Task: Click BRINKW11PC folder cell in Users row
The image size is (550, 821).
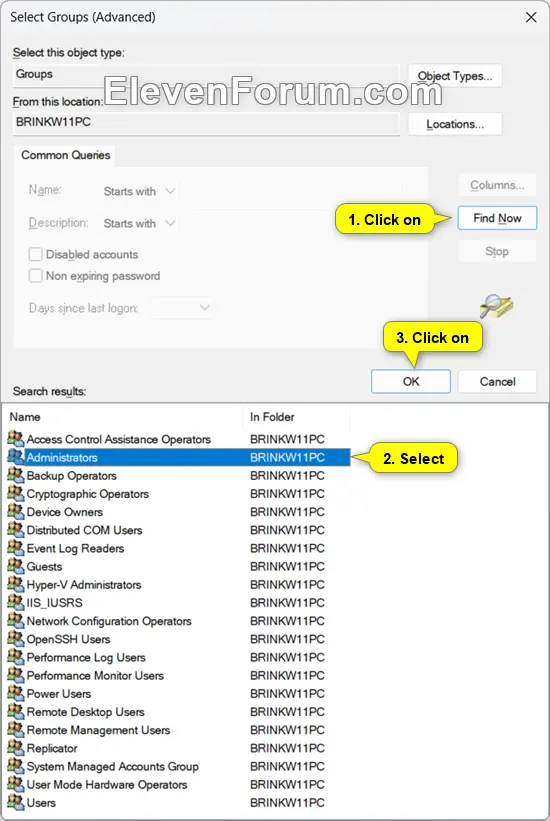Action: point(287,803)
